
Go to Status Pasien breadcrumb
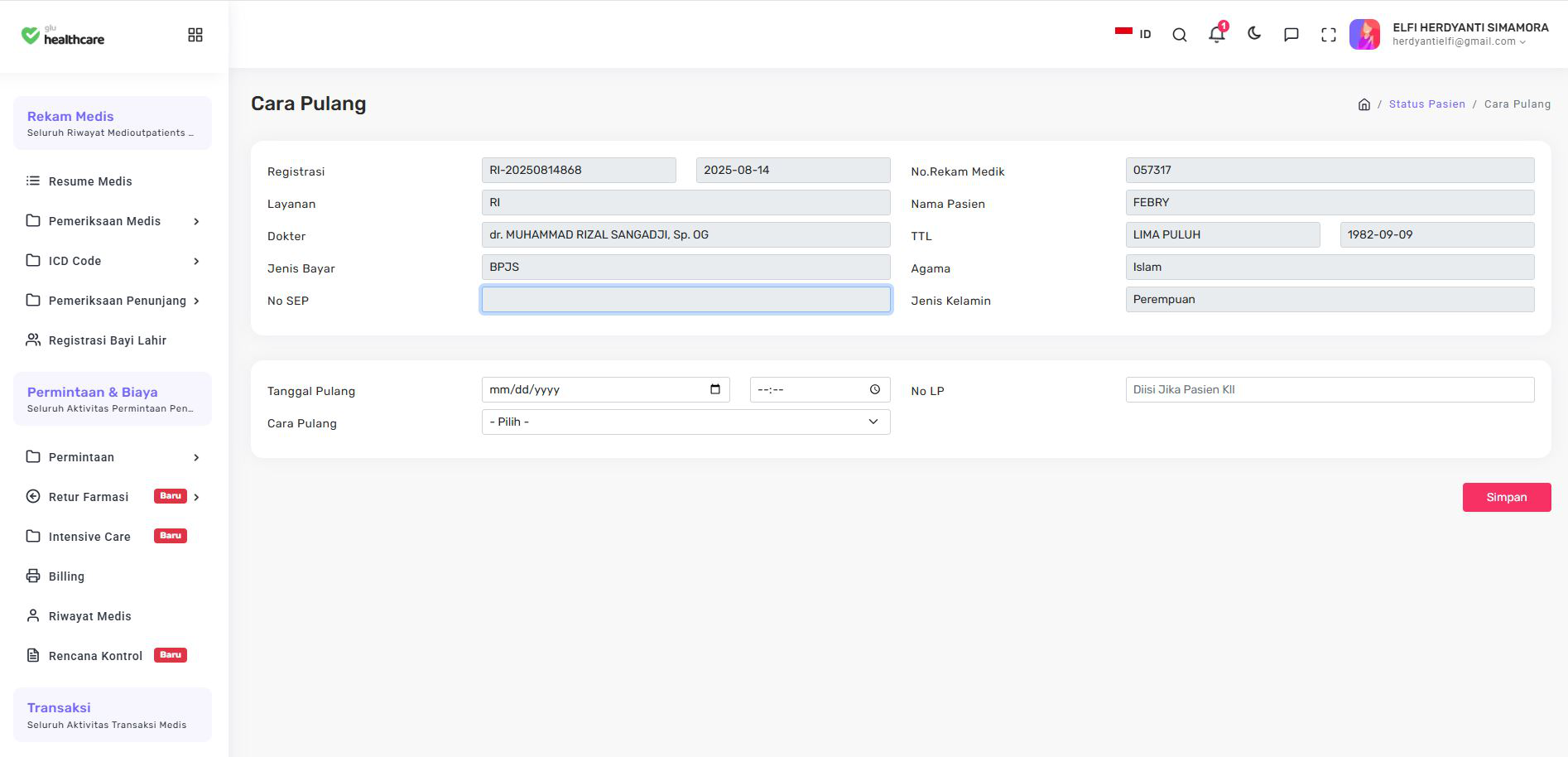coord(1426,104)
